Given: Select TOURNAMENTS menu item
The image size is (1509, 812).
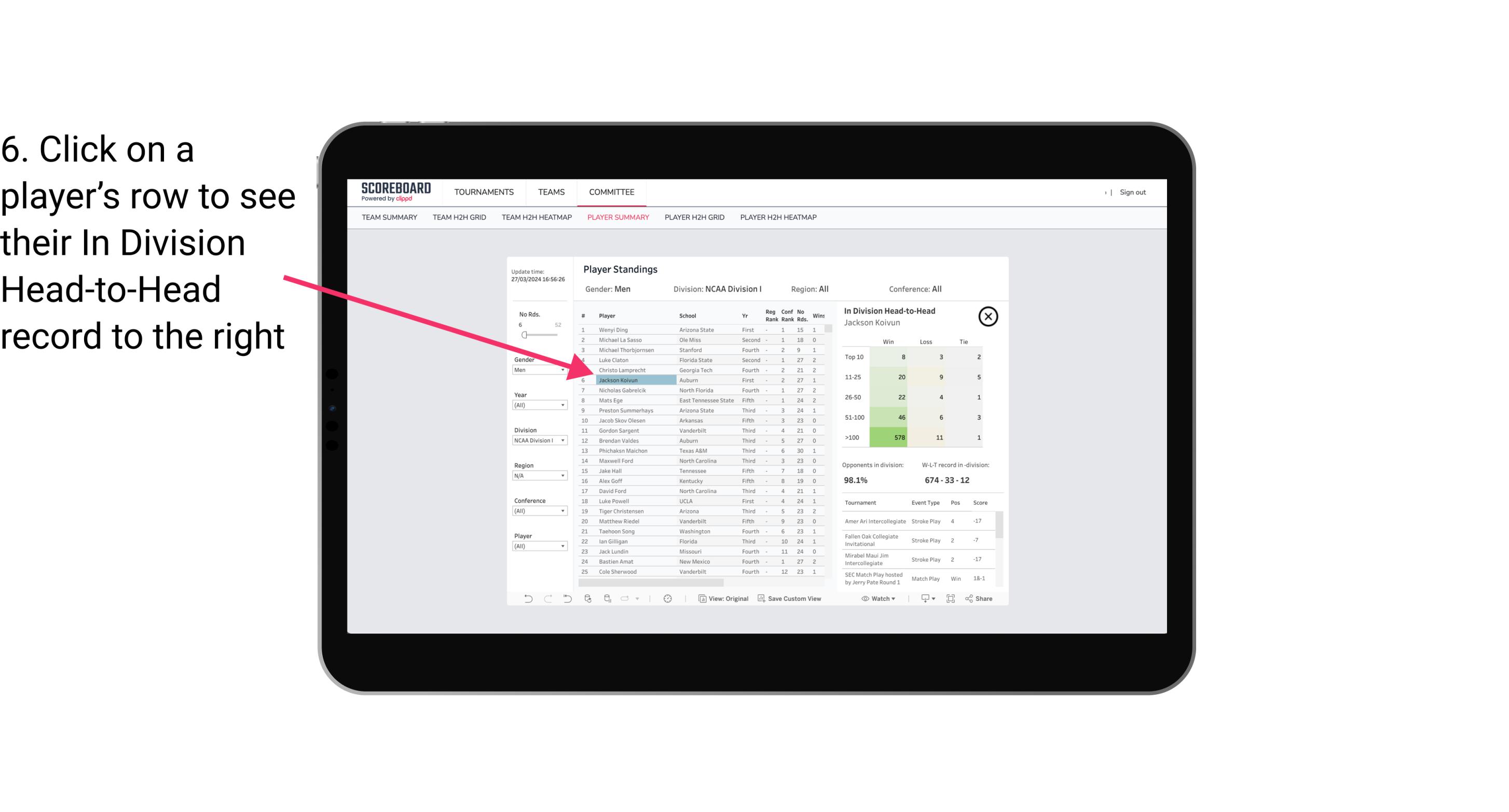Looking at the screenshot, I should pos(484,192).
